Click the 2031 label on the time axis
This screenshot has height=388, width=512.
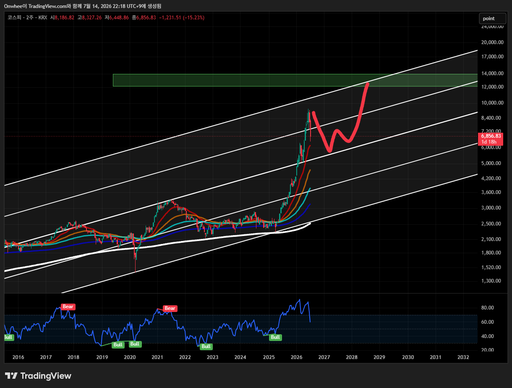(x=435, y=357)
